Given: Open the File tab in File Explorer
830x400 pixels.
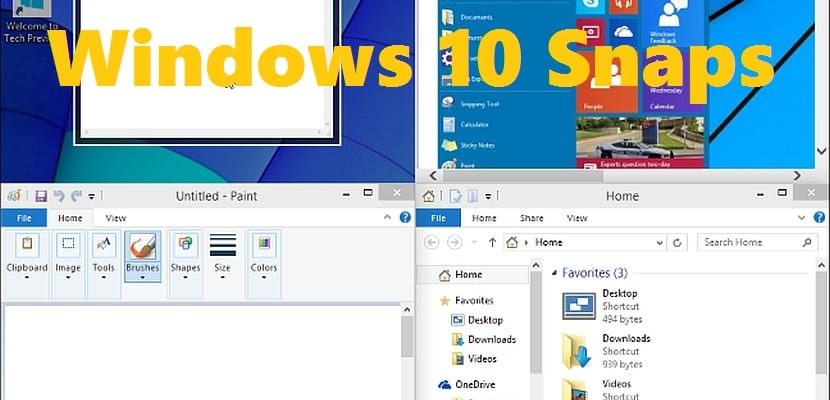Looking at the screenshot, I should point(438,218).
